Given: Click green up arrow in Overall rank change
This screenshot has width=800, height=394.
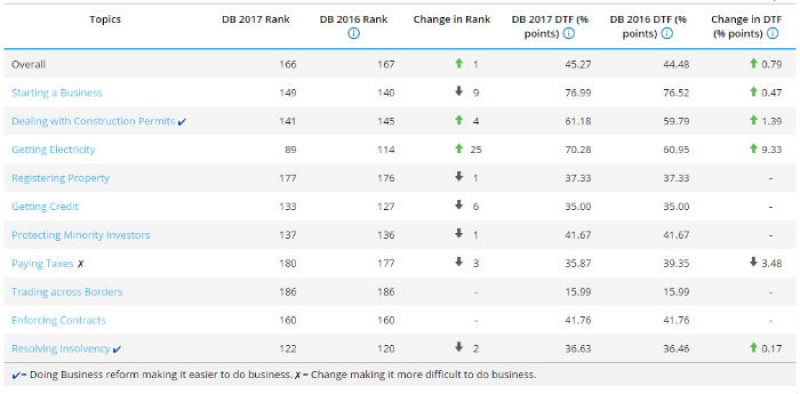Looking at the screenshot, I should [459, 63].
